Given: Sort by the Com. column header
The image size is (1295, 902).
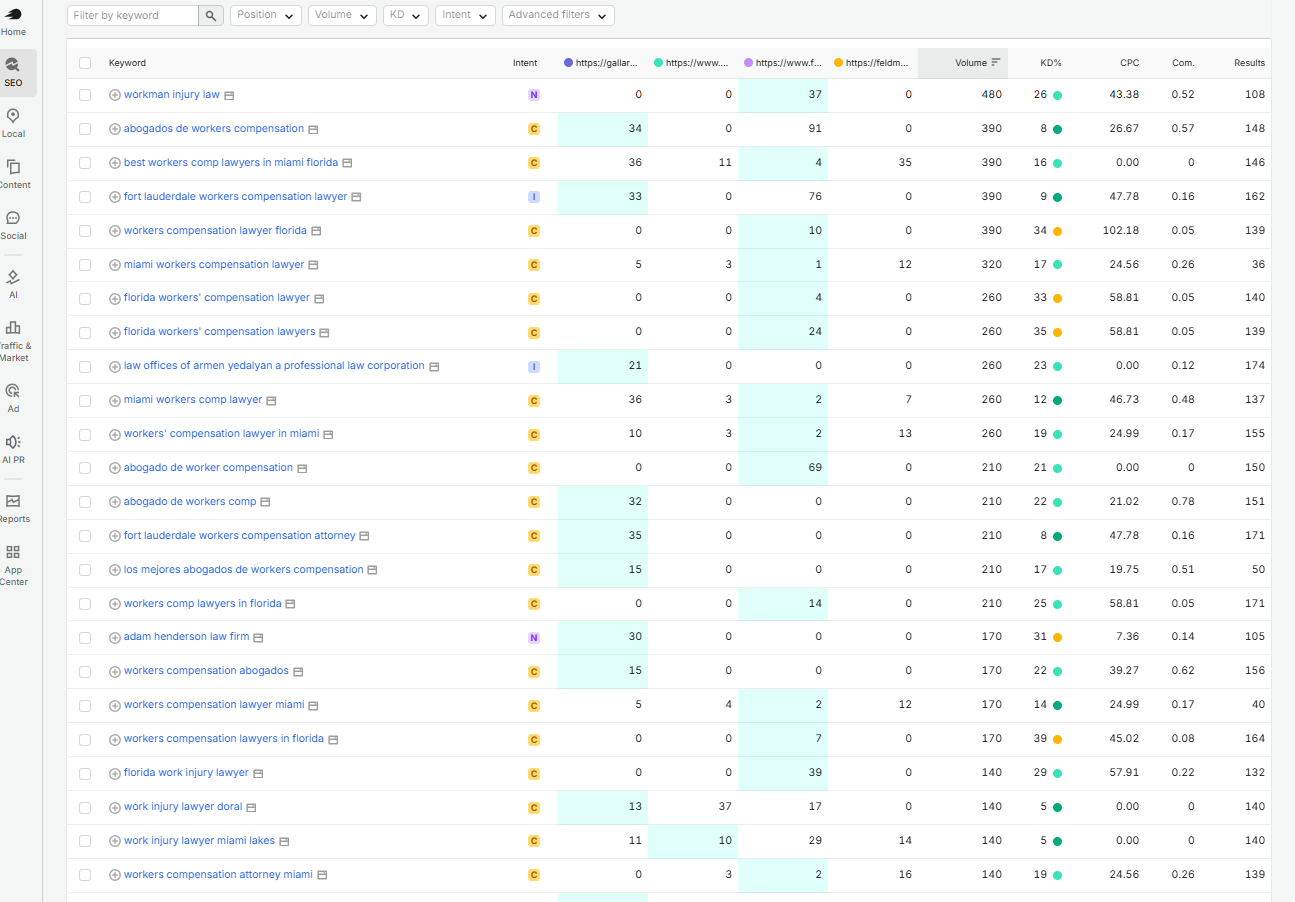Looking at the screenshot, I should tap(1183, 63).
